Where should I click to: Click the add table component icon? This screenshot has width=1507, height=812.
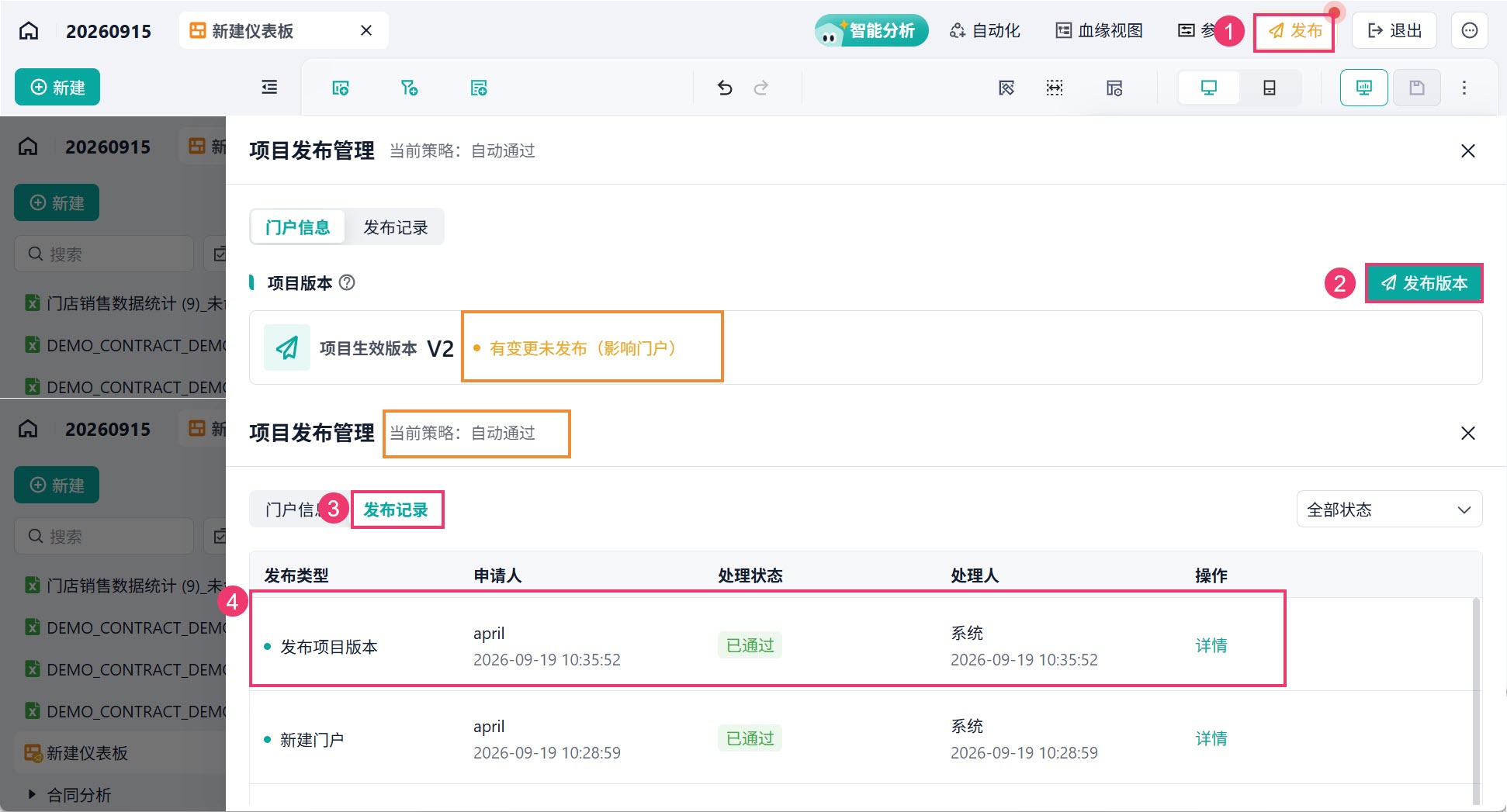(x=479, y=88)
